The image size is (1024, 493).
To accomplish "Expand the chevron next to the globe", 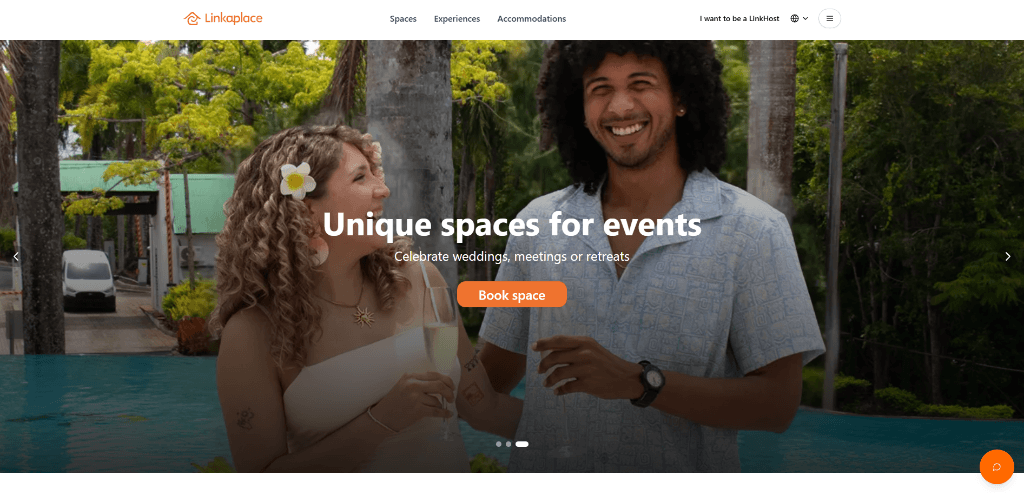I will tap(806, 18).
